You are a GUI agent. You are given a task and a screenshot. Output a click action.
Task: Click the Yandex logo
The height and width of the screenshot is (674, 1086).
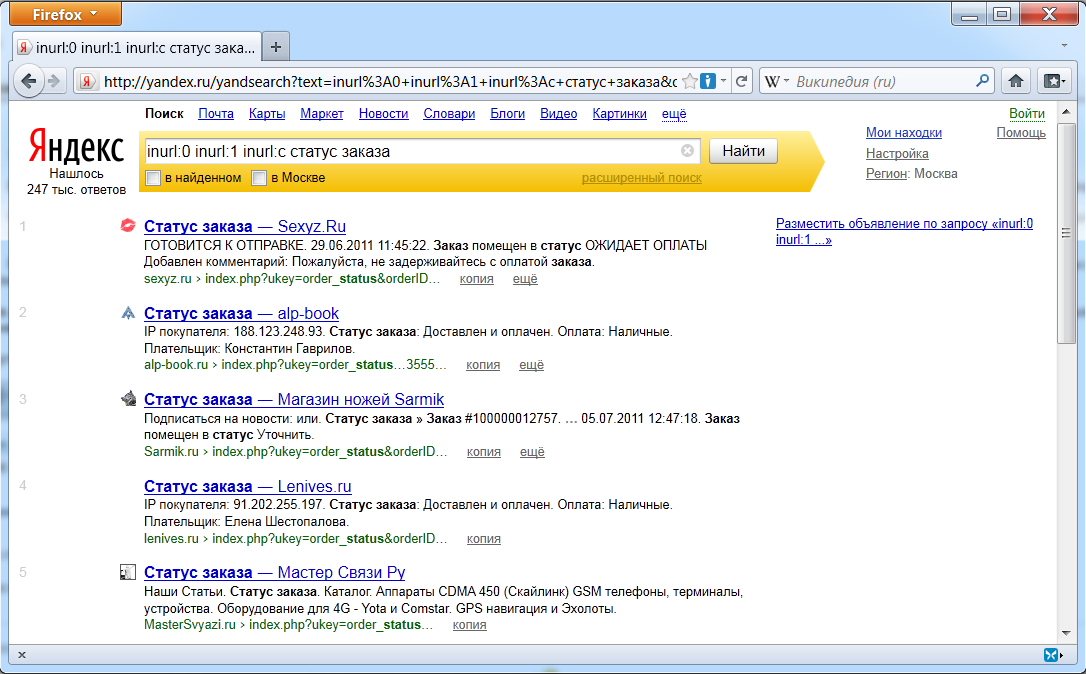coord(76,147)
